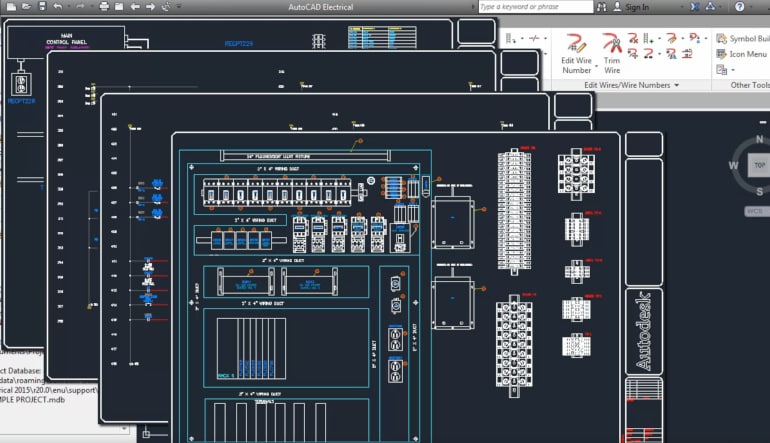
Task: Click the wire icon with pencil in top row
Action: coord(671,38)
